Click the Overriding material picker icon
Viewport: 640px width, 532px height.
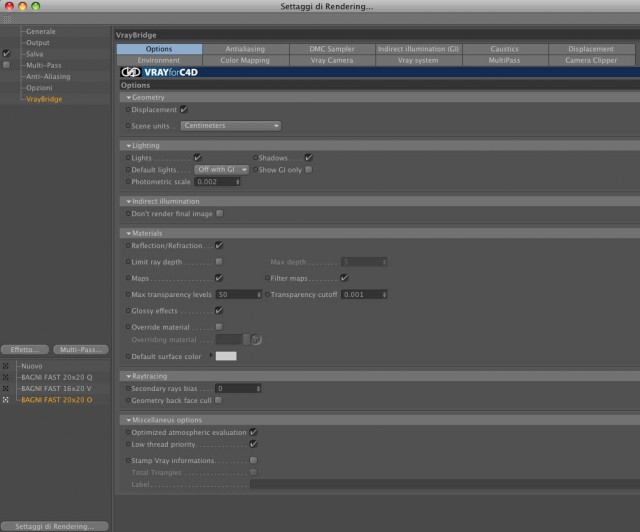256,339
